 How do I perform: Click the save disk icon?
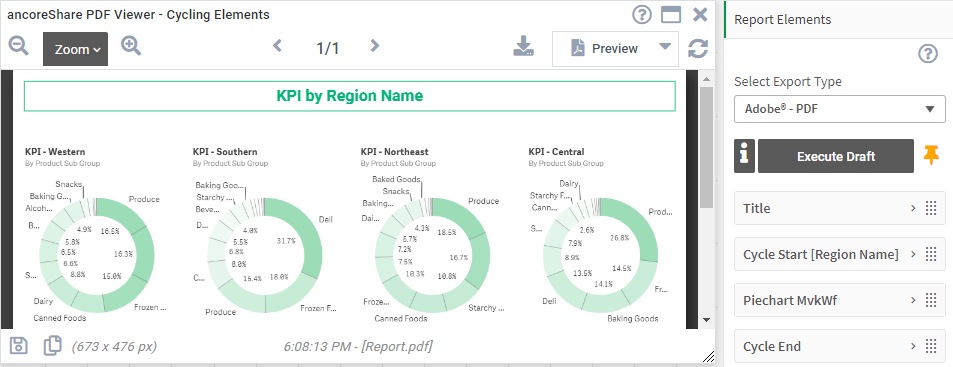point(19,346)
